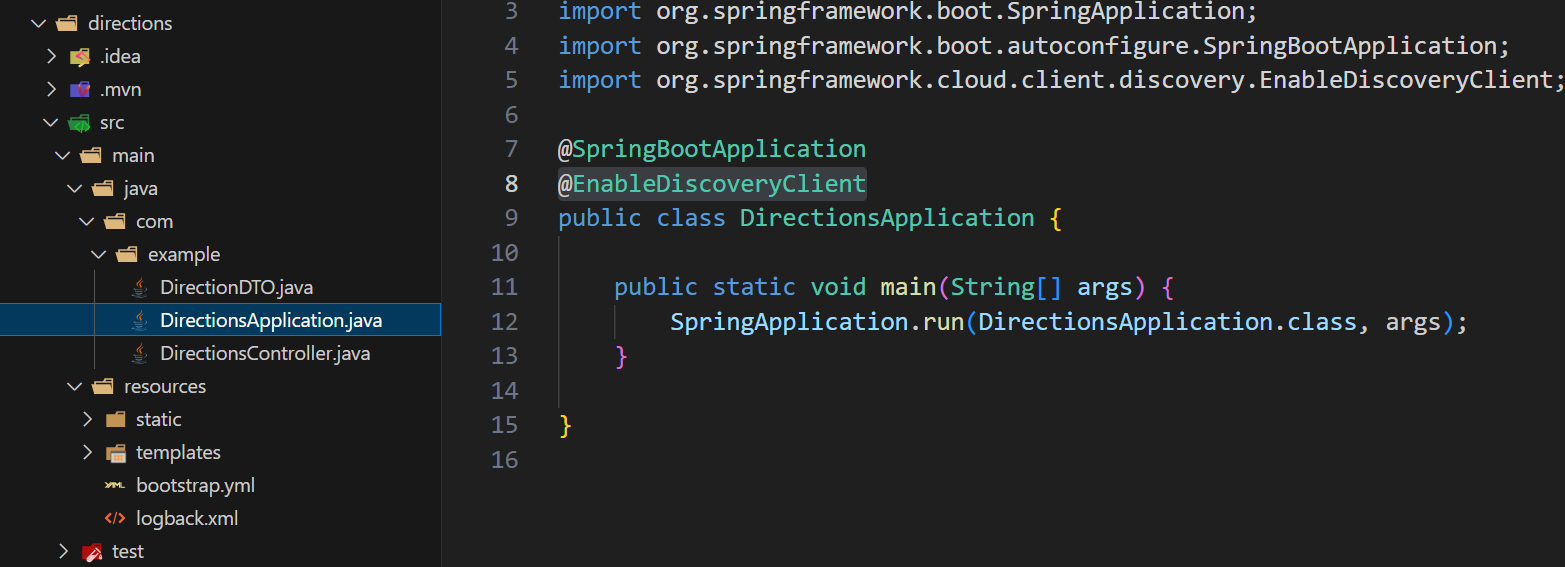The height and width of the screenshot is (567, 1565).
Task: Click the .idea folder icon
Action: [x=79, y=57]
